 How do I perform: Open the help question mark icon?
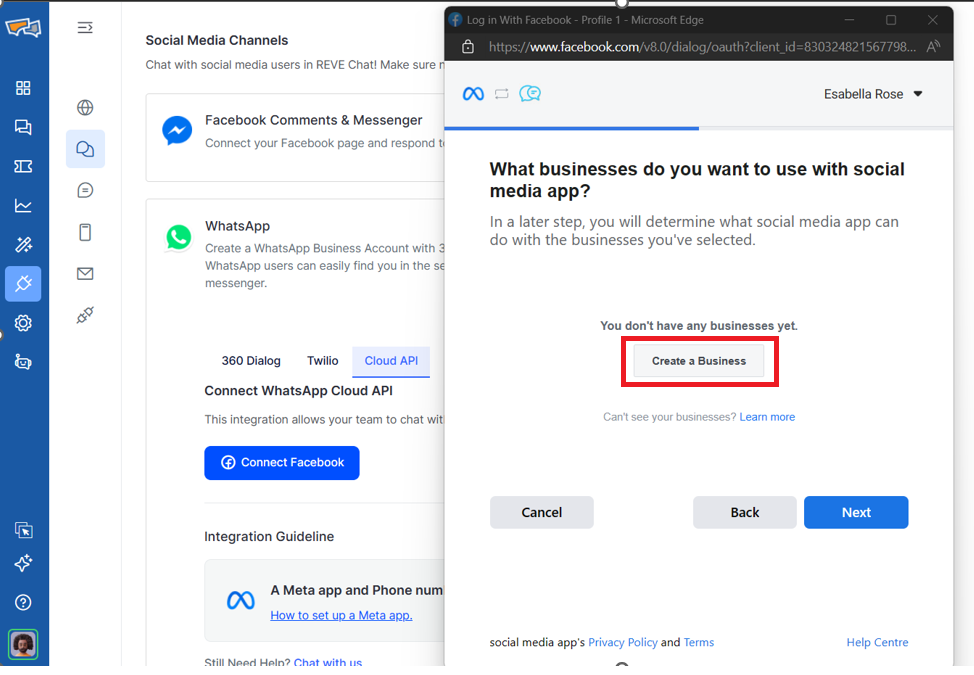tap(23, 602)
